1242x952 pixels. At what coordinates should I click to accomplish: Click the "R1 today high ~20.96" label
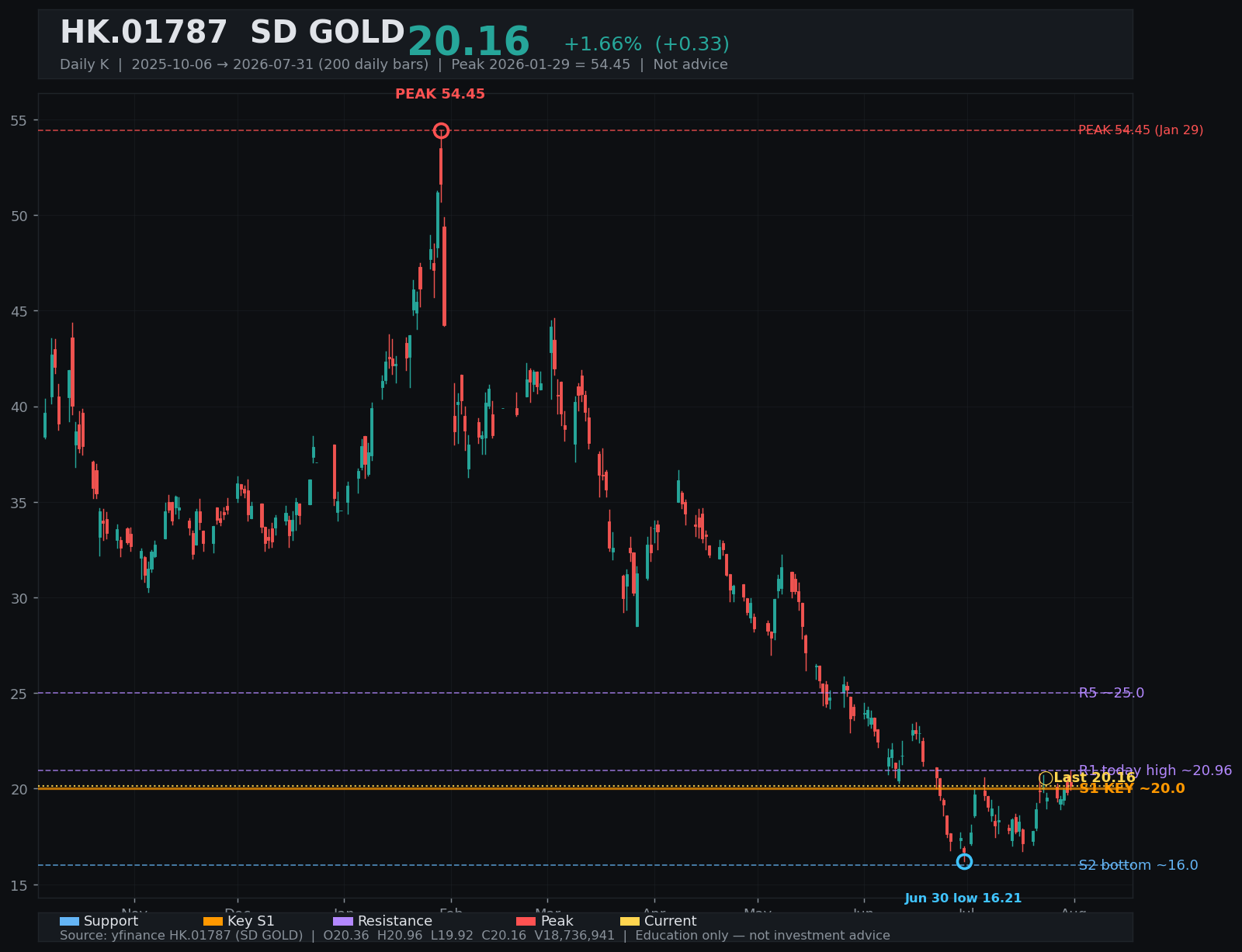pyautogui.click(x=1155, y=770)
